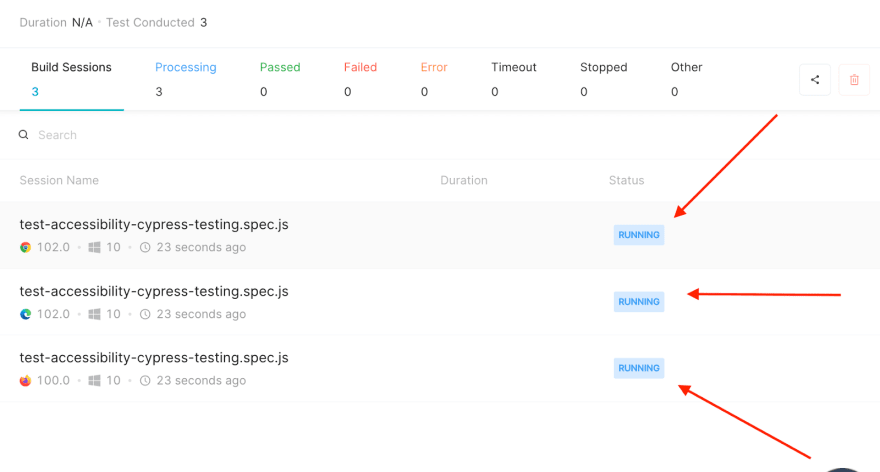Open the Failed tab

pos(360,79)
